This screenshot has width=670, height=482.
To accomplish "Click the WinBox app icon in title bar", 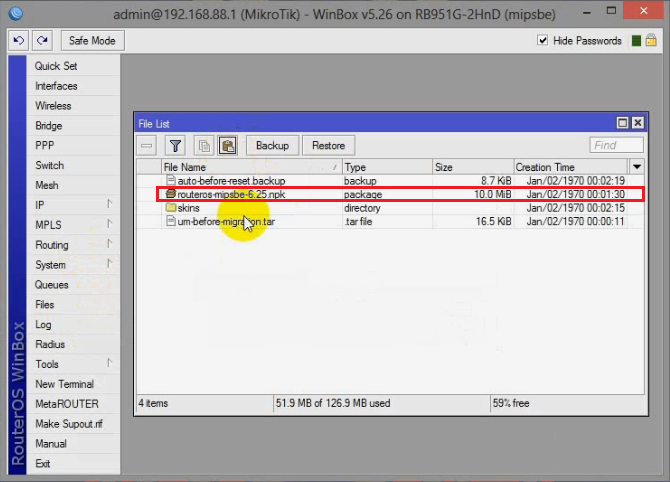I will 16,14.
